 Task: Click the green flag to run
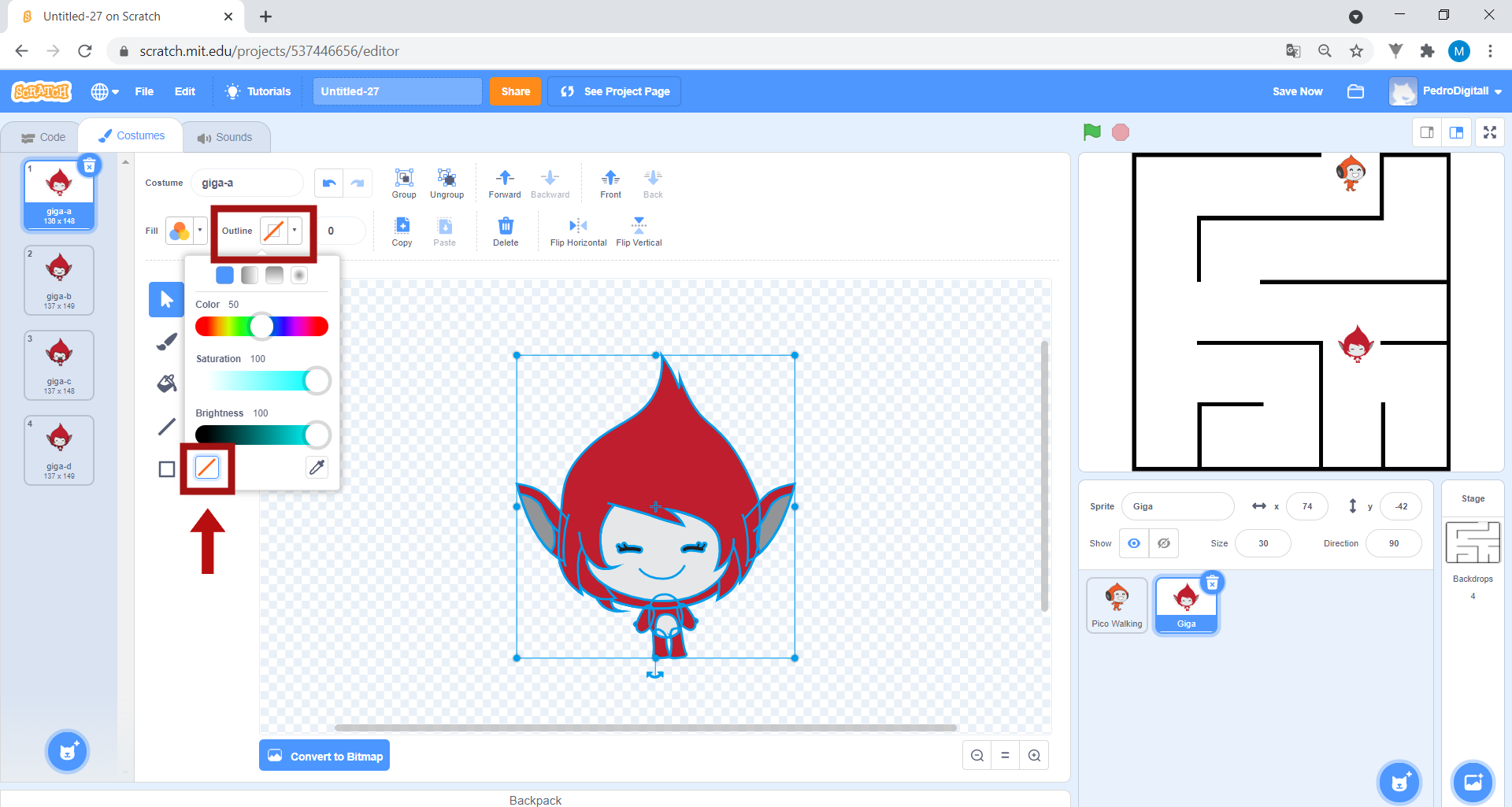click(1091, 132)
